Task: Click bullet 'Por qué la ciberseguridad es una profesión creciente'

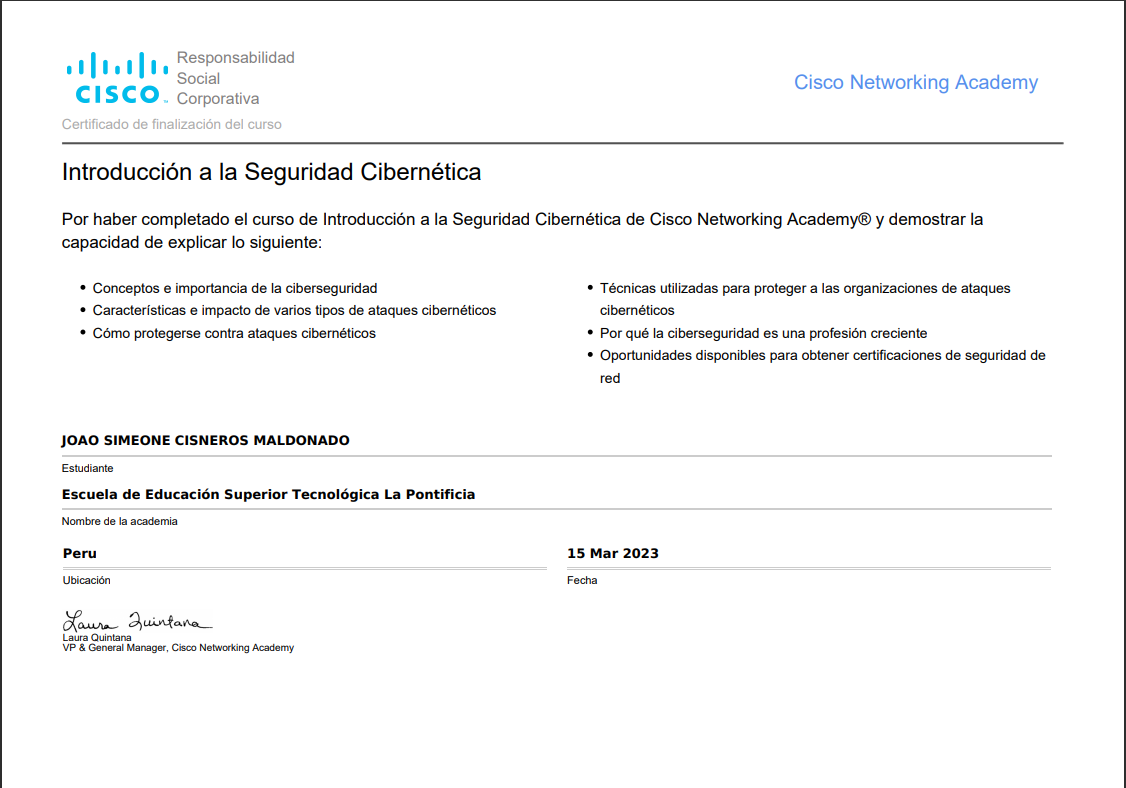Action: coord(763,333)
